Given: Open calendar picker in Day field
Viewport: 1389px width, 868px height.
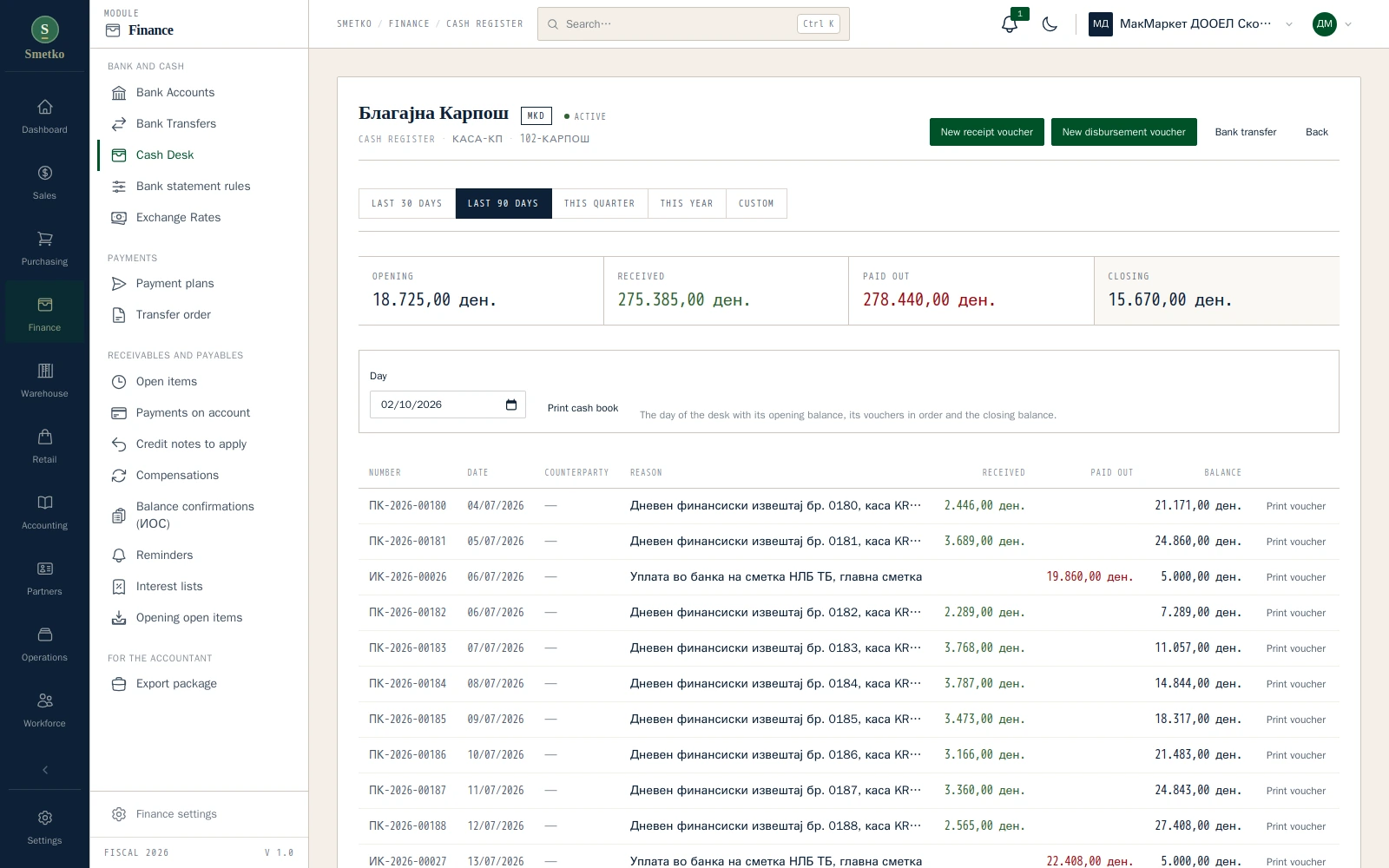Looking at the screenshot, I should pos(511,404).
